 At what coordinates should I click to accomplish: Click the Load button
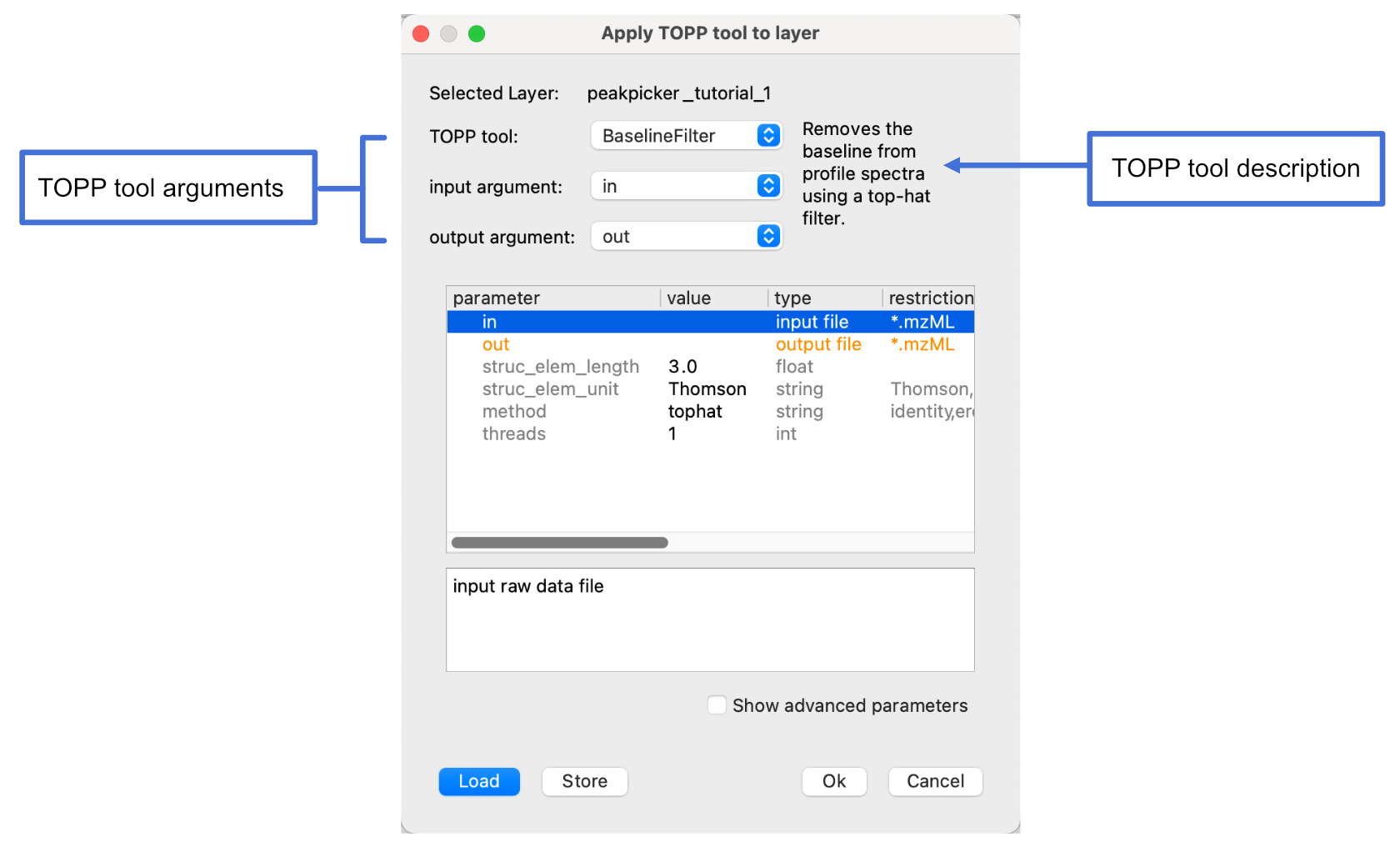[x=479, y=781]
